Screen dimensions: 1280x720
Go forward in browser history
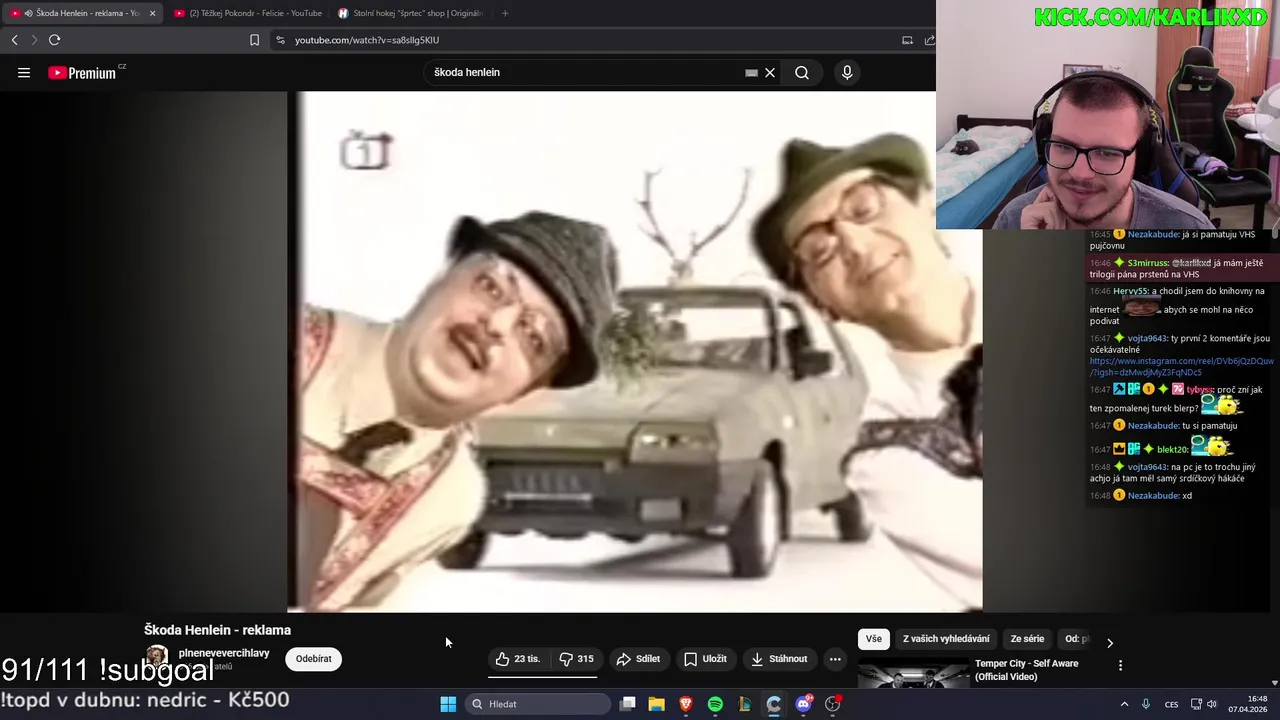pyautogui.click(x=34, y=40)
